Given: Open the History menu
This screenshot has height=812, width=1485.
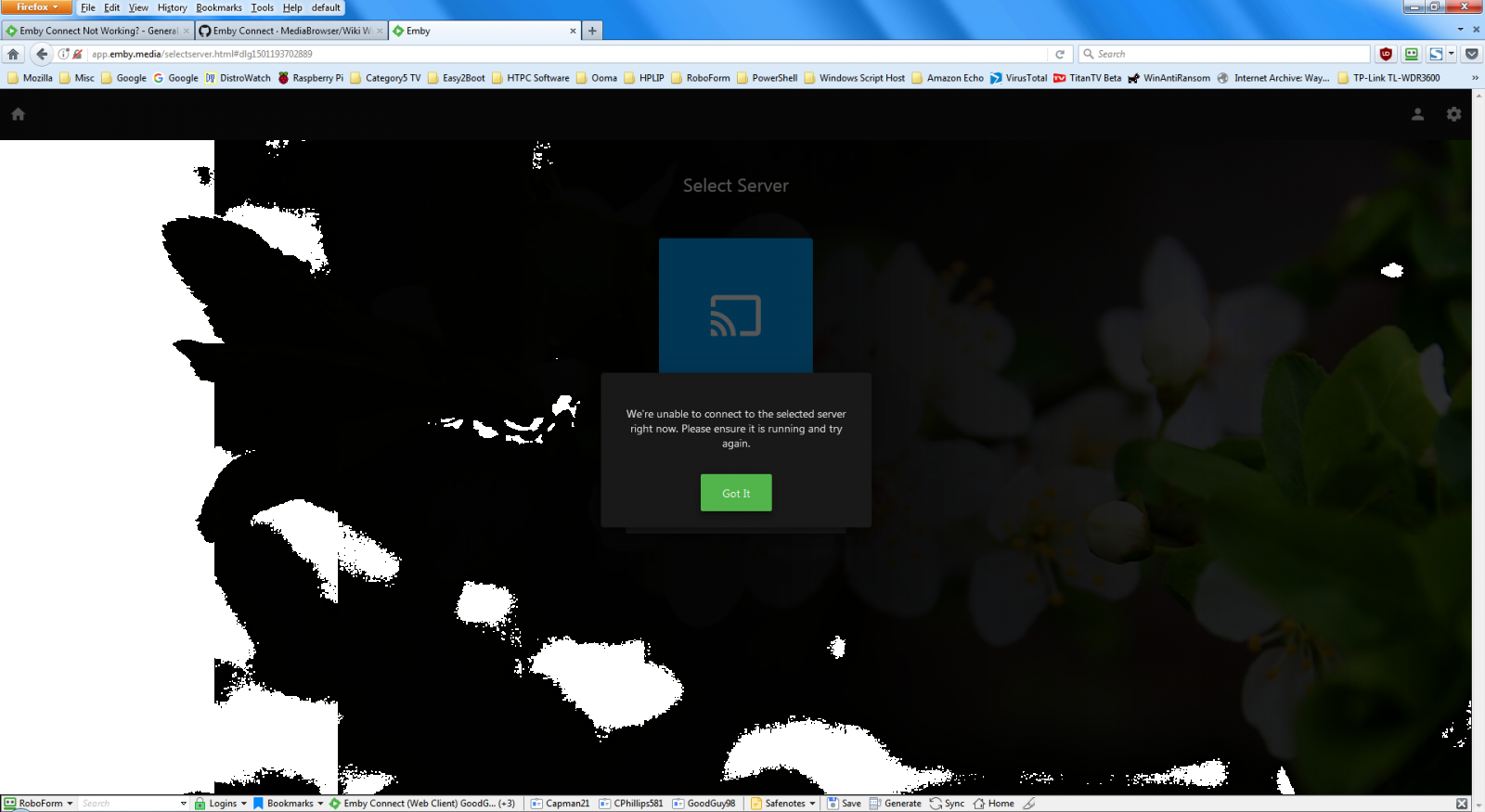Looking at the screenshot, I should pyautogui.click(x=172, y=7).
